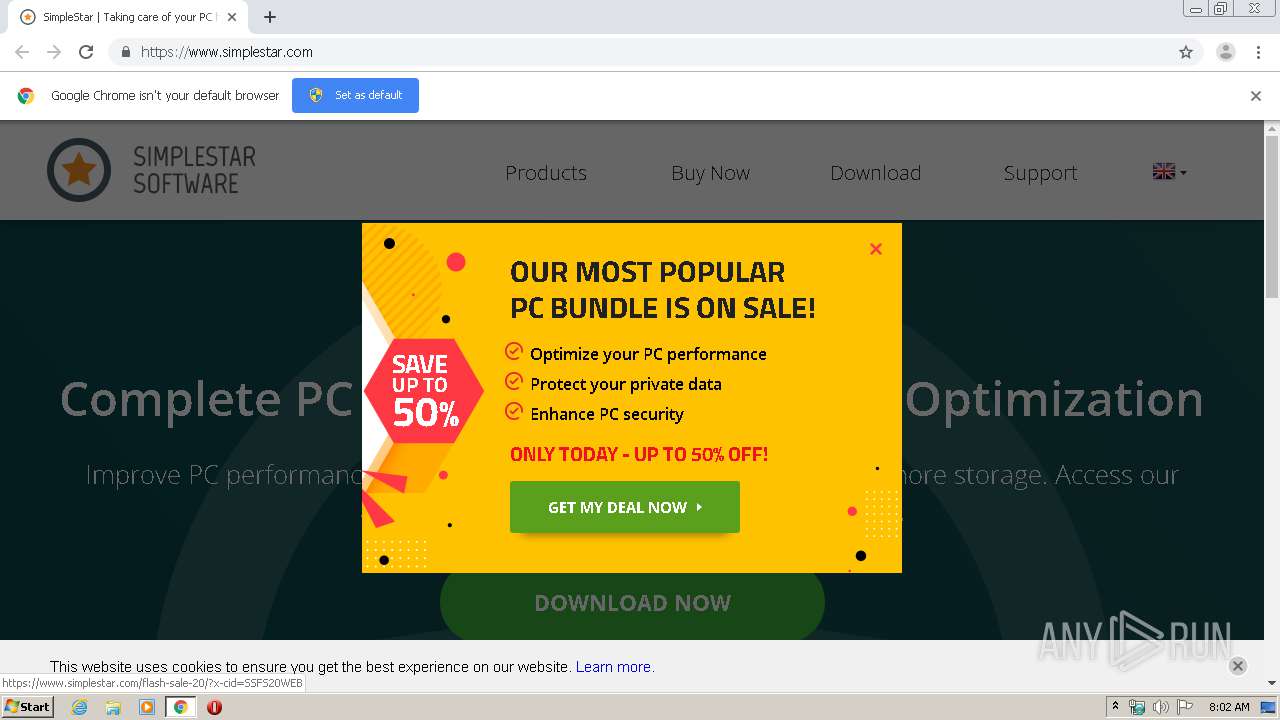The height and width of the screenshot is (720, 1280).
Task: Reload the page with the refresh icon
Action: coord(86,52)
